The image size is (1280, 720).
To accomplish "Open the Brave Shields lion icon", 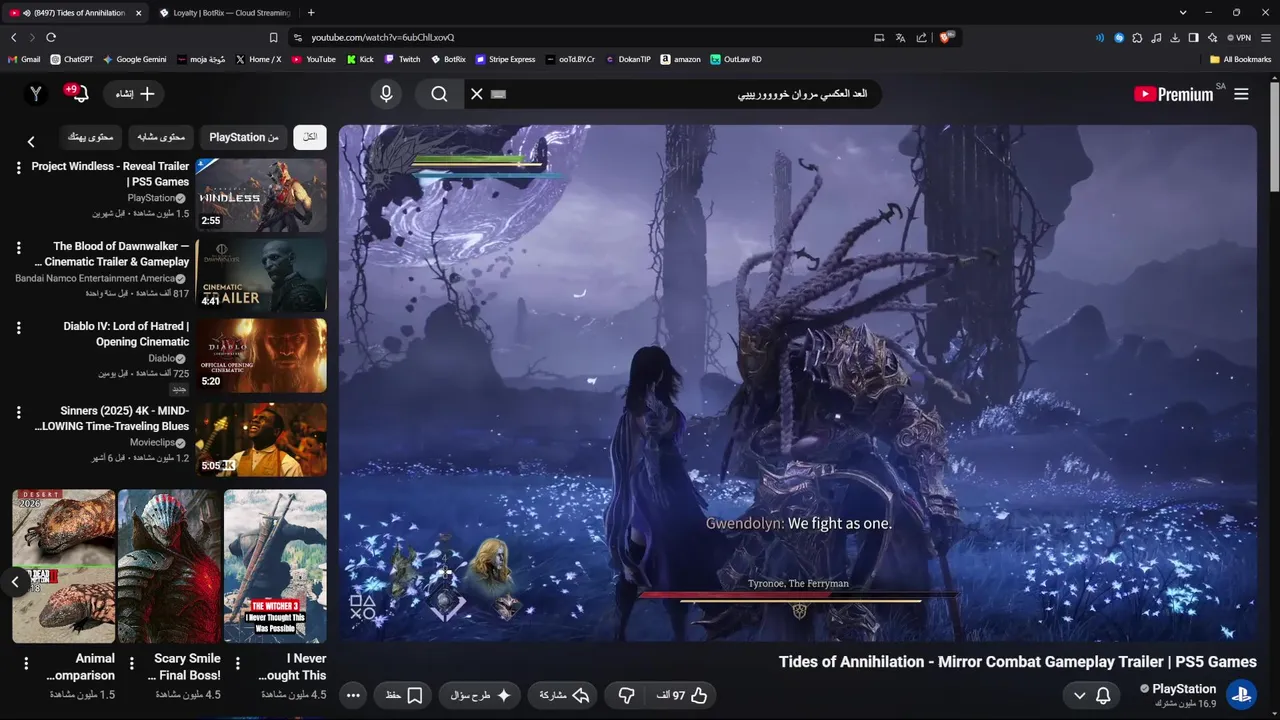I will coord(946,37).
